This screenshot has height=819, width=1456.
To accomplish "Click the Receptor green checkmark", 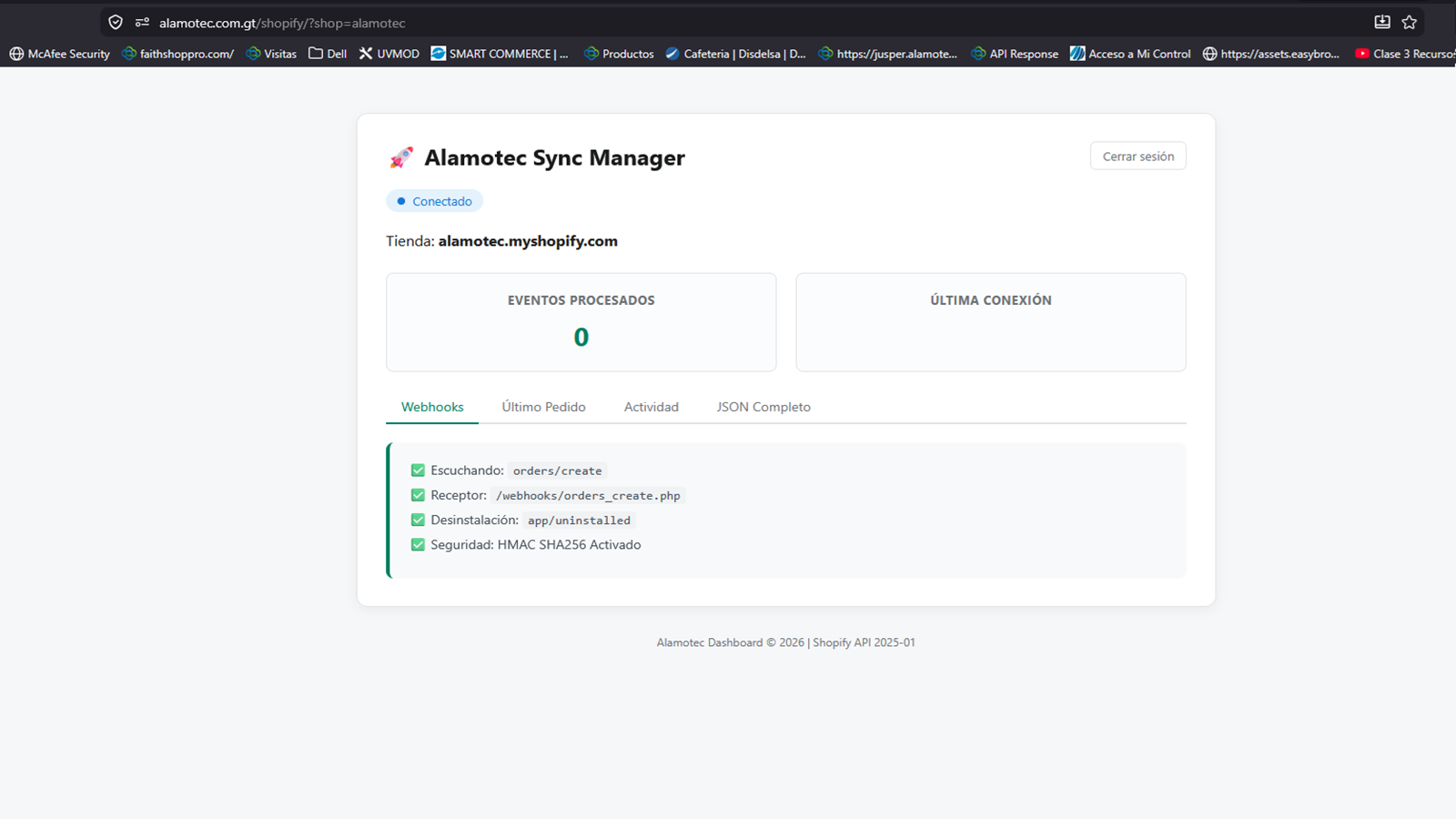I will tap(418, 495).
